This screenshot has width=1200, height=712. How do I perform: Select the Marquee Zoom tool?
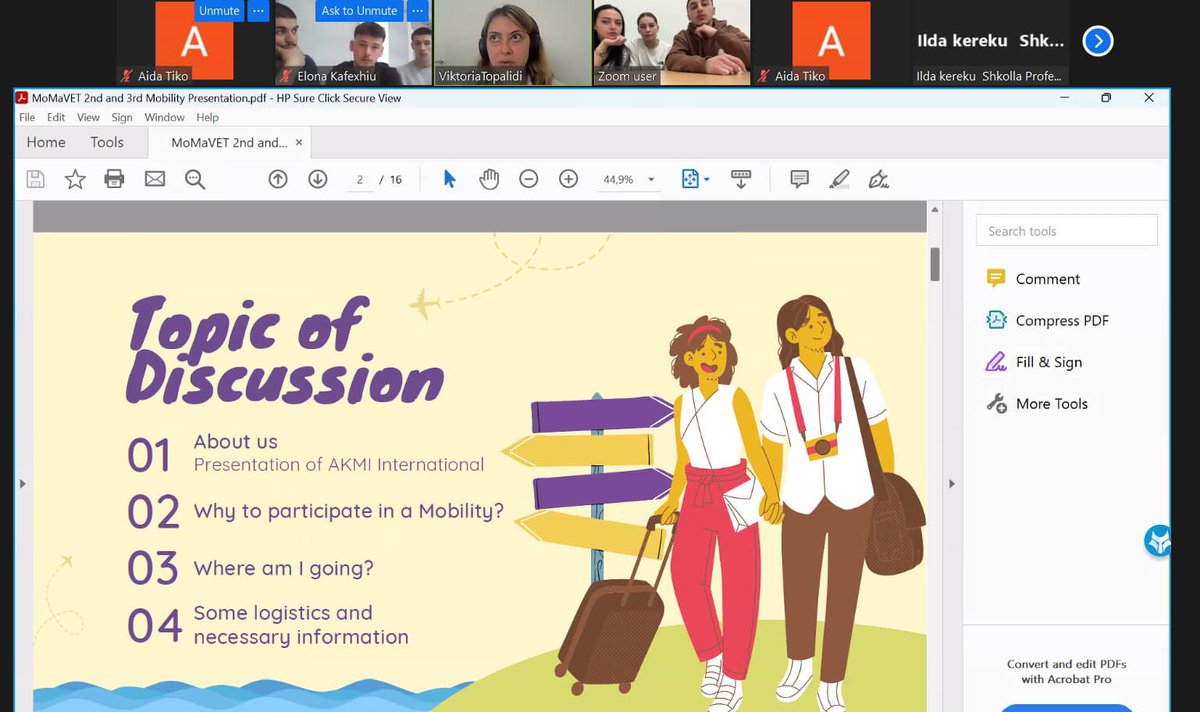pyautogui.click(x=195, y=178)
